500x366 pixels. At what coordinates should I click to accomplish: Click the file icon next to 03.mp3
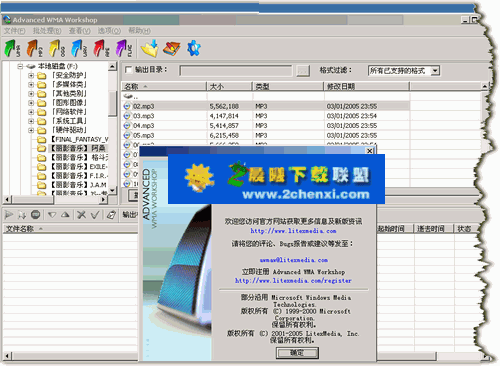127,116
